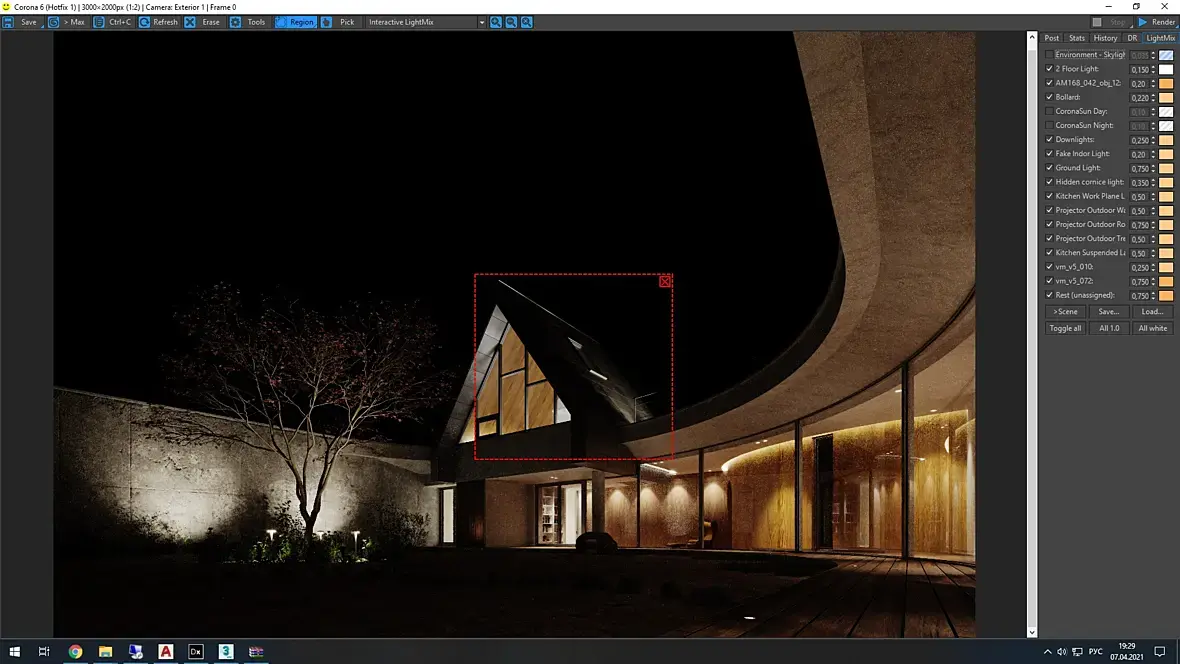Click the Save... LightMix button

1109,312
